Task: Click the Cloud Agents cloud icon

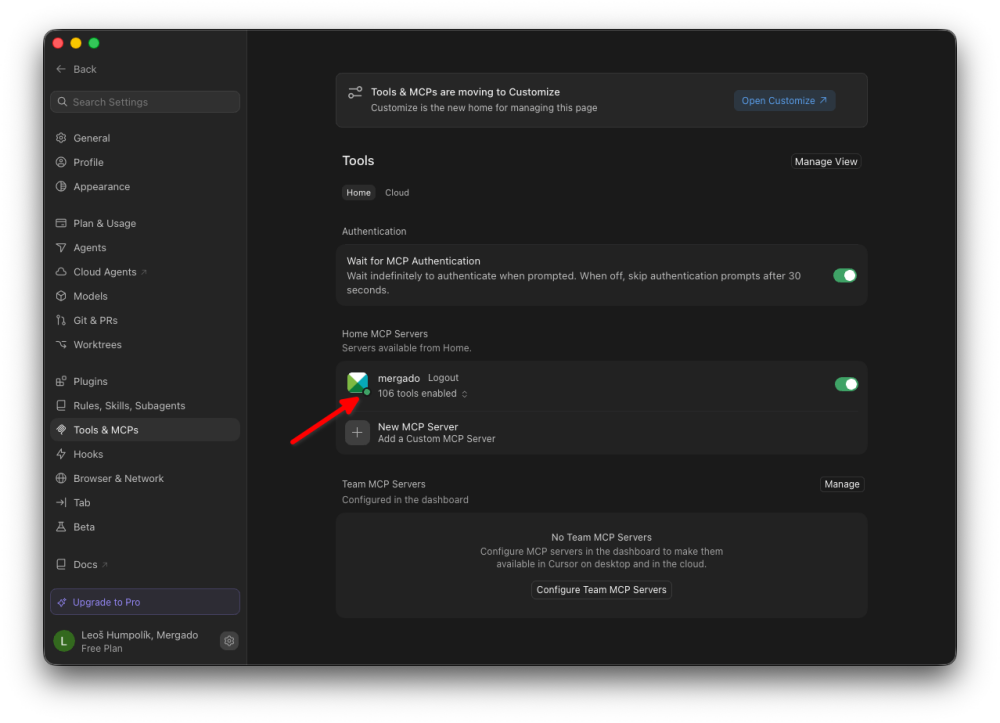Action: (x=61, y=272)
